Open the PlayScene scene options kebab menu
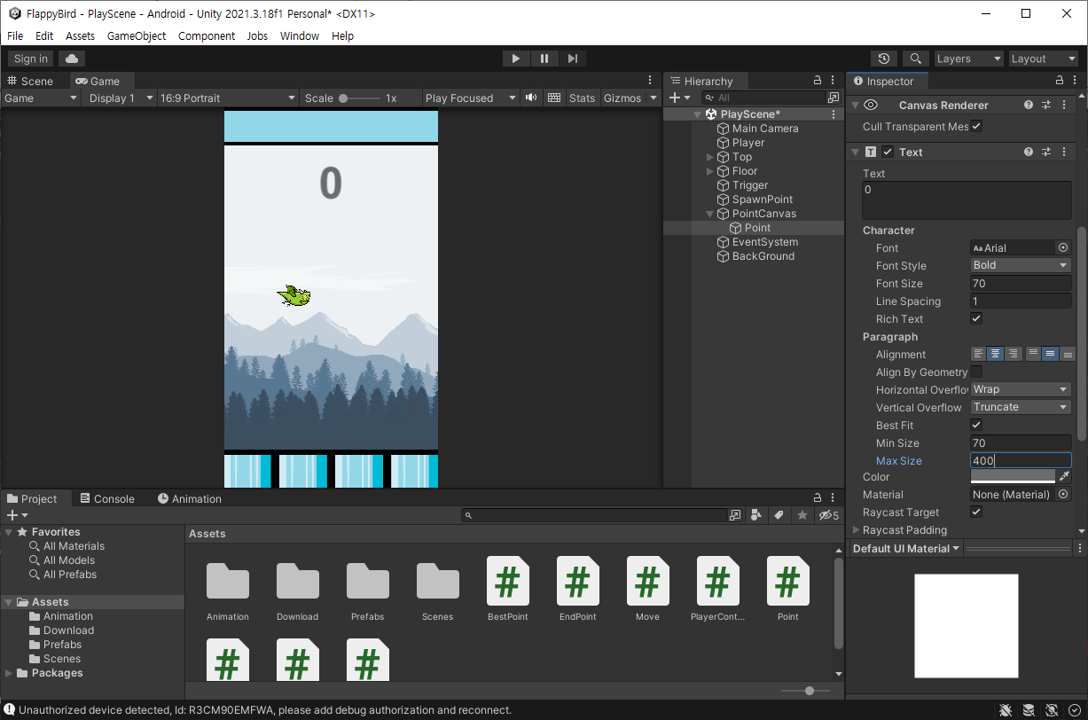Image resolution: width=1088 pixels, height=720 pixels. [x=833, y=114]
